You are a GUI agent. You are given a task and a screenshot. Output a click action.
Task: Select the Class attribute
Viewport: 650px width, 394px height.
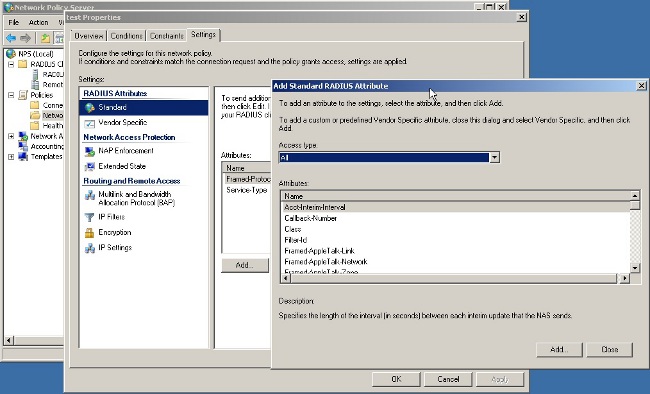(x=456, y=229)
